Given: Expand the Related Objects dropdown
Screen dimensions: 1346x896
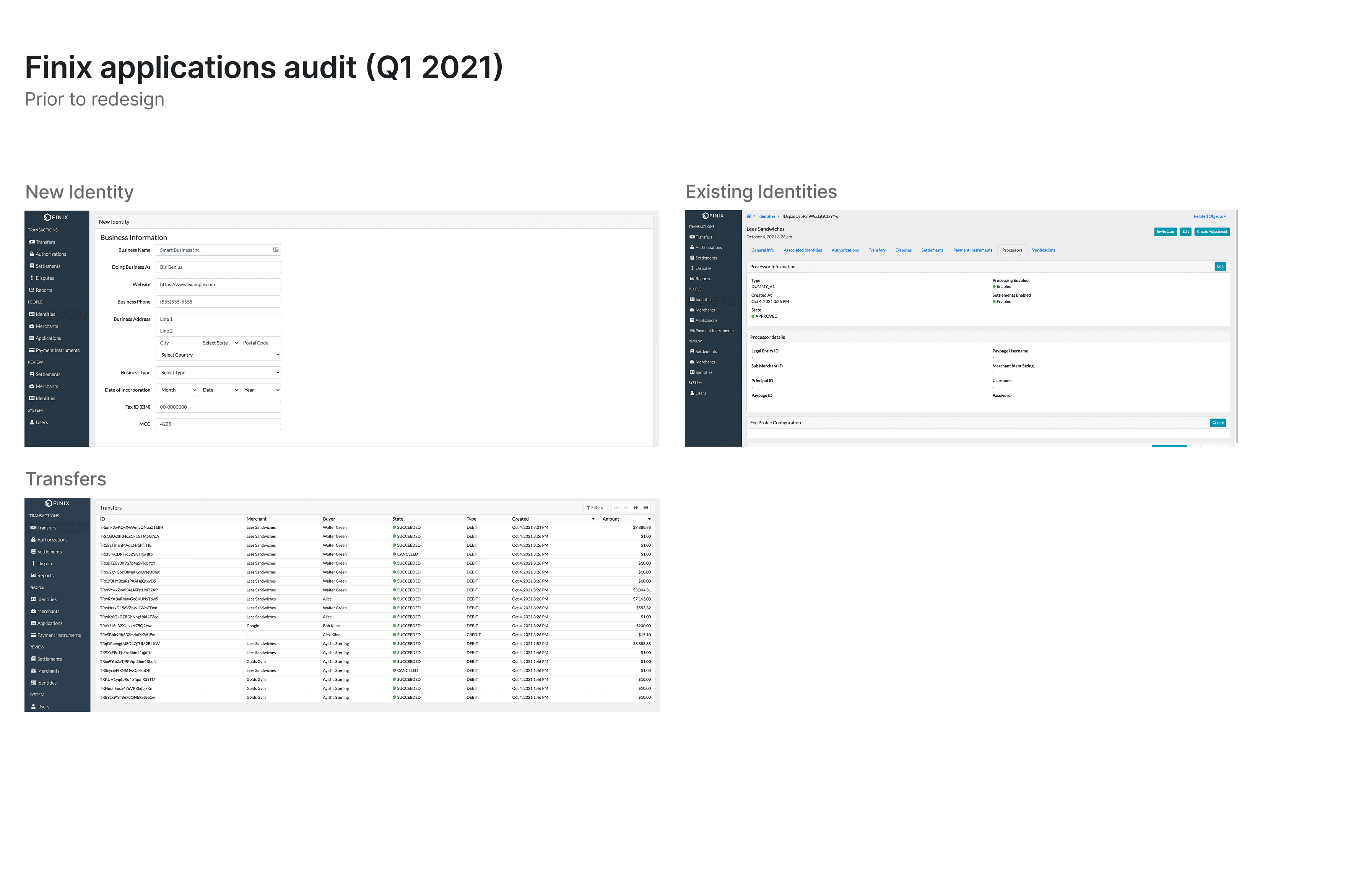Looking at the screenshot, I should (1209, 217).
